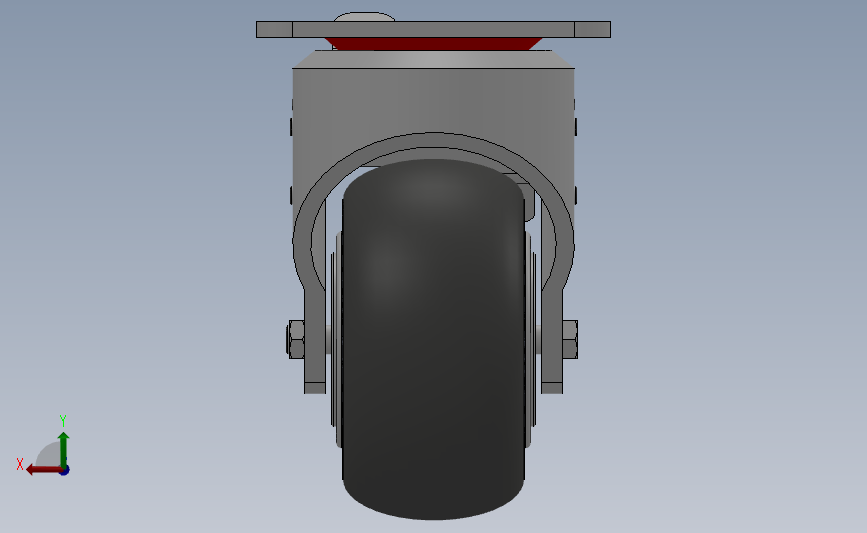867x533 pixels.
Task: Select the black rubber caster wheel
Action: point(434,340)
